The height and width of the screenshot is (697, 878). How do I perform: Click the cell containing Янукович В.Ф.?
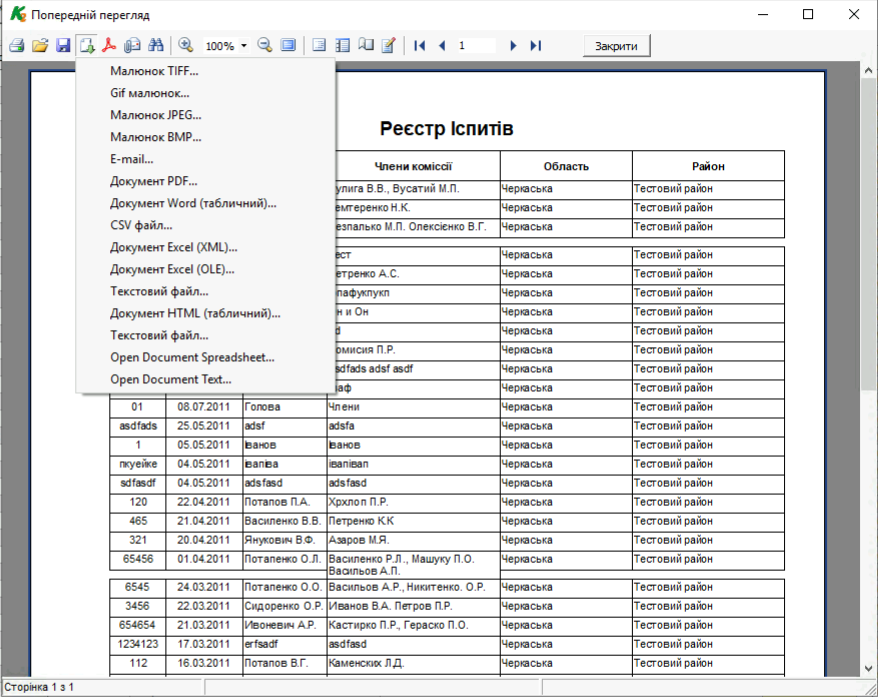point(285,540)
